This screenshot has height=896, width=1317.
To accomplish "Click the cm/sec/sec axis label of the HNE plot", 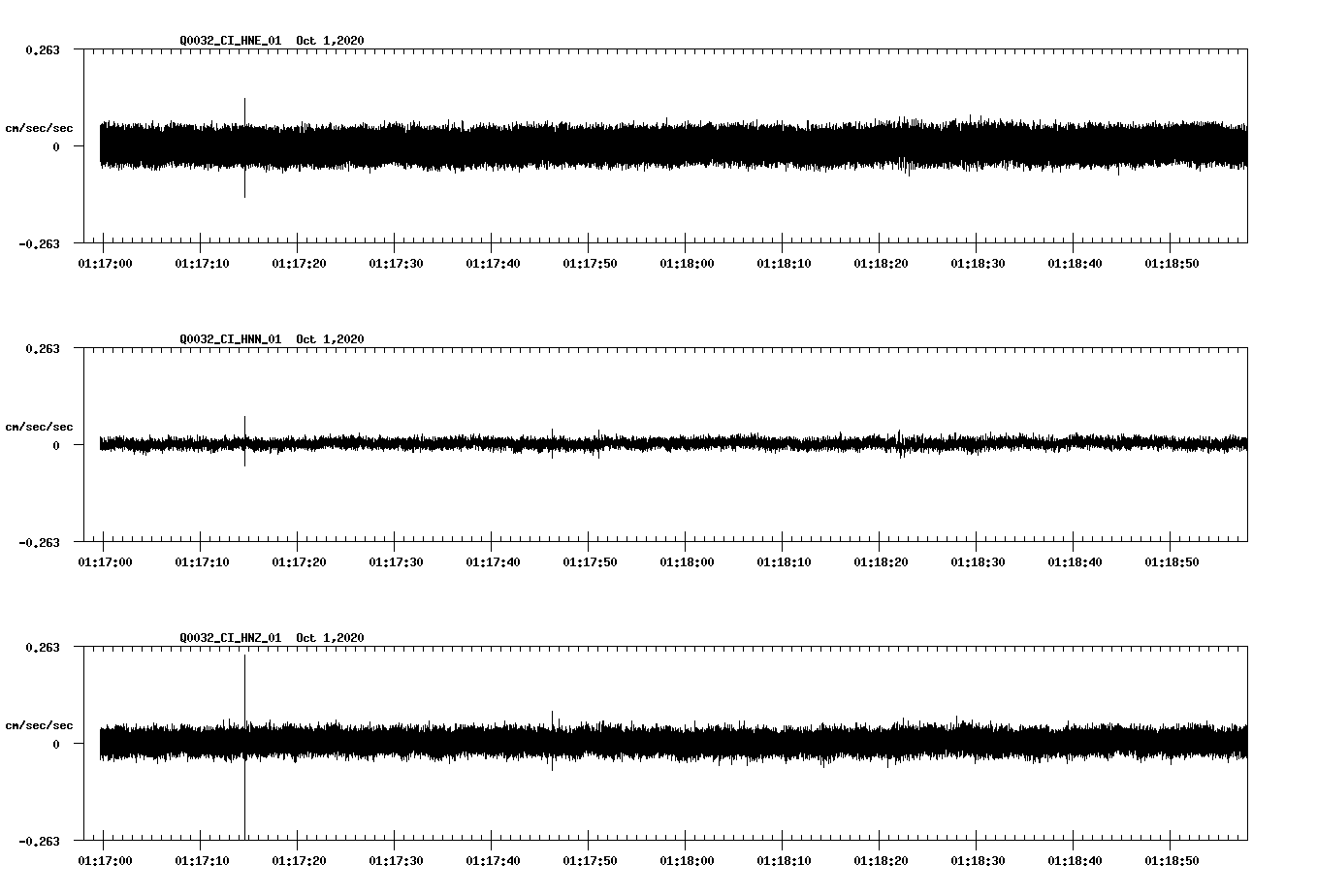I will tap(40, 127).
